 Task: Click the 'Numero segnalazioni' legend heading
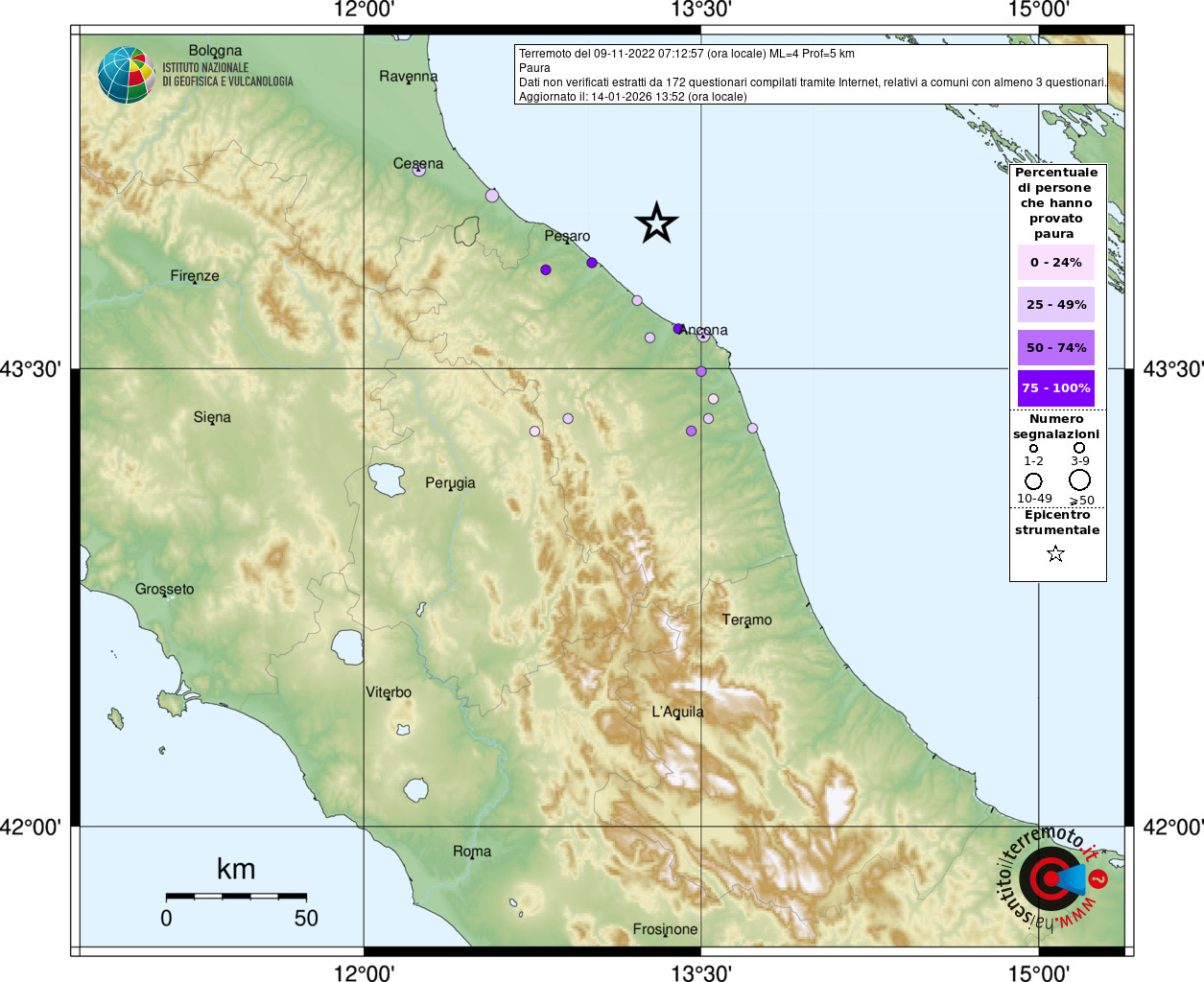coord(1056,427)
